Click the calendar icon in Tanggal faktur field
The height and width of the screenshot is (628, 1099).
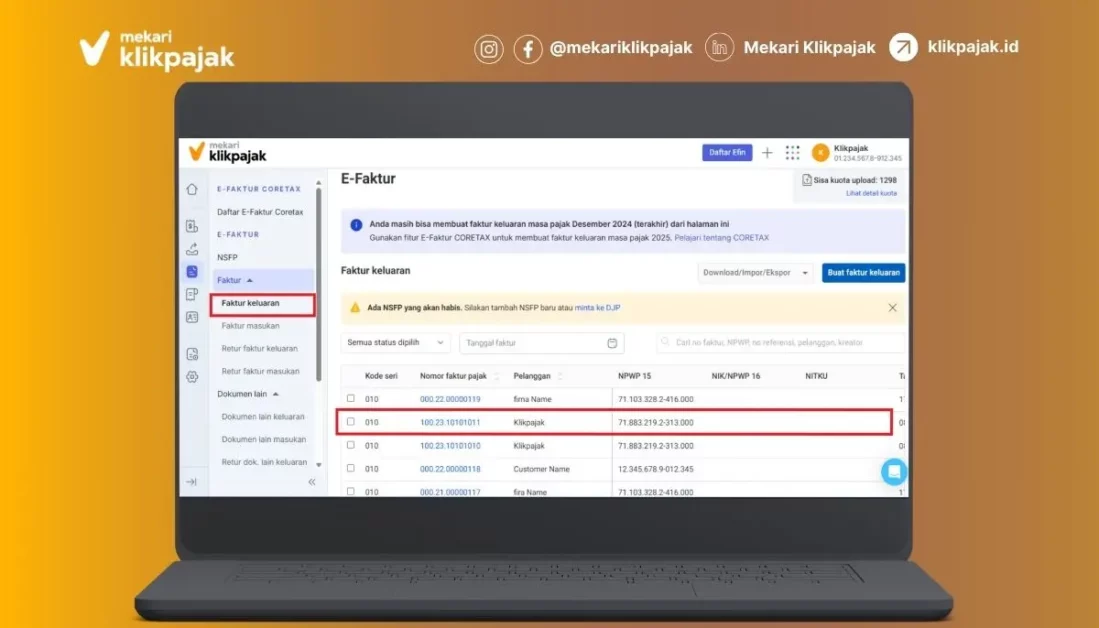click(x=612, y=343)
